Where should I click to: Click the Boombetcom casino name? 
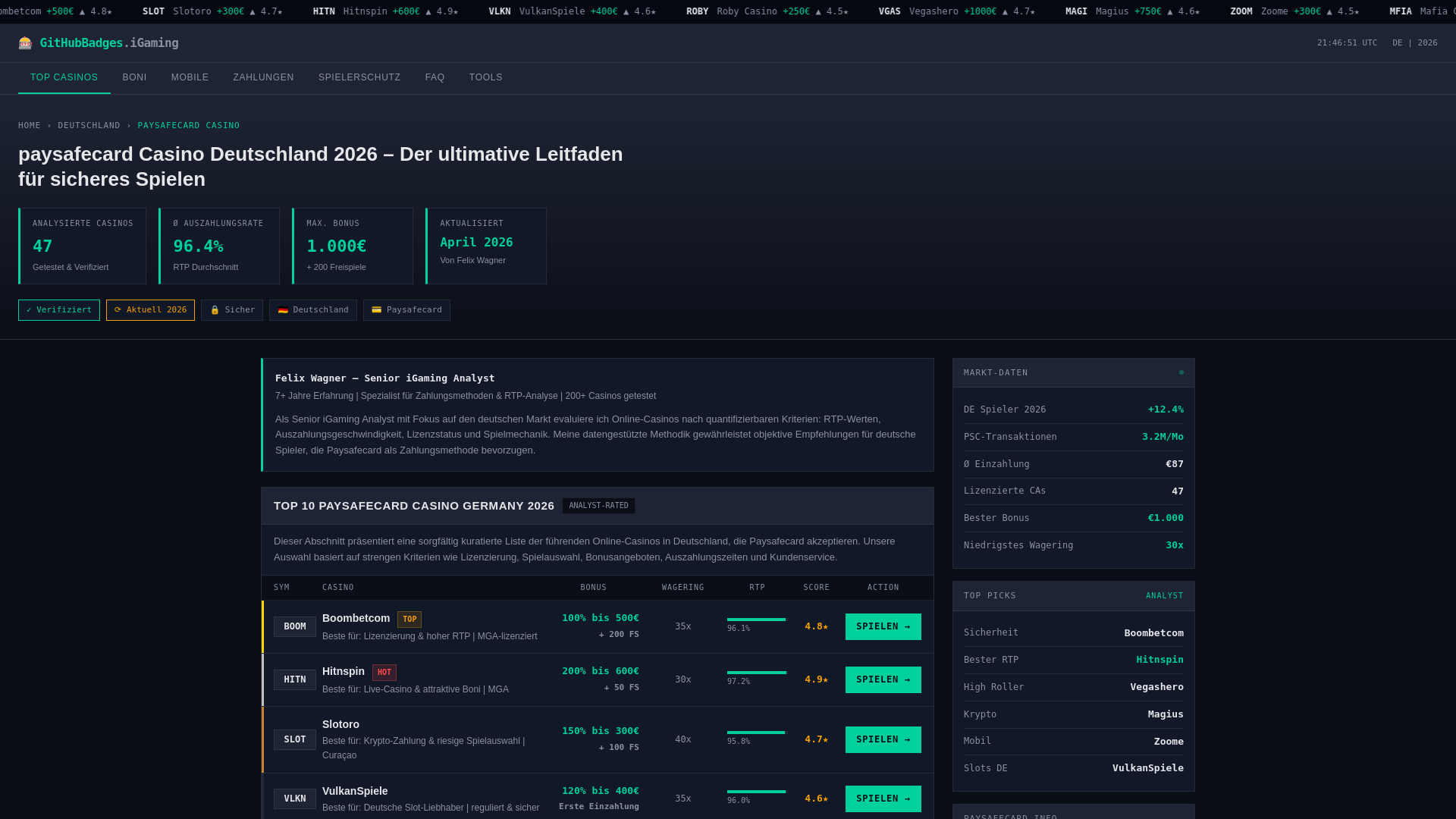pos(356,619)
